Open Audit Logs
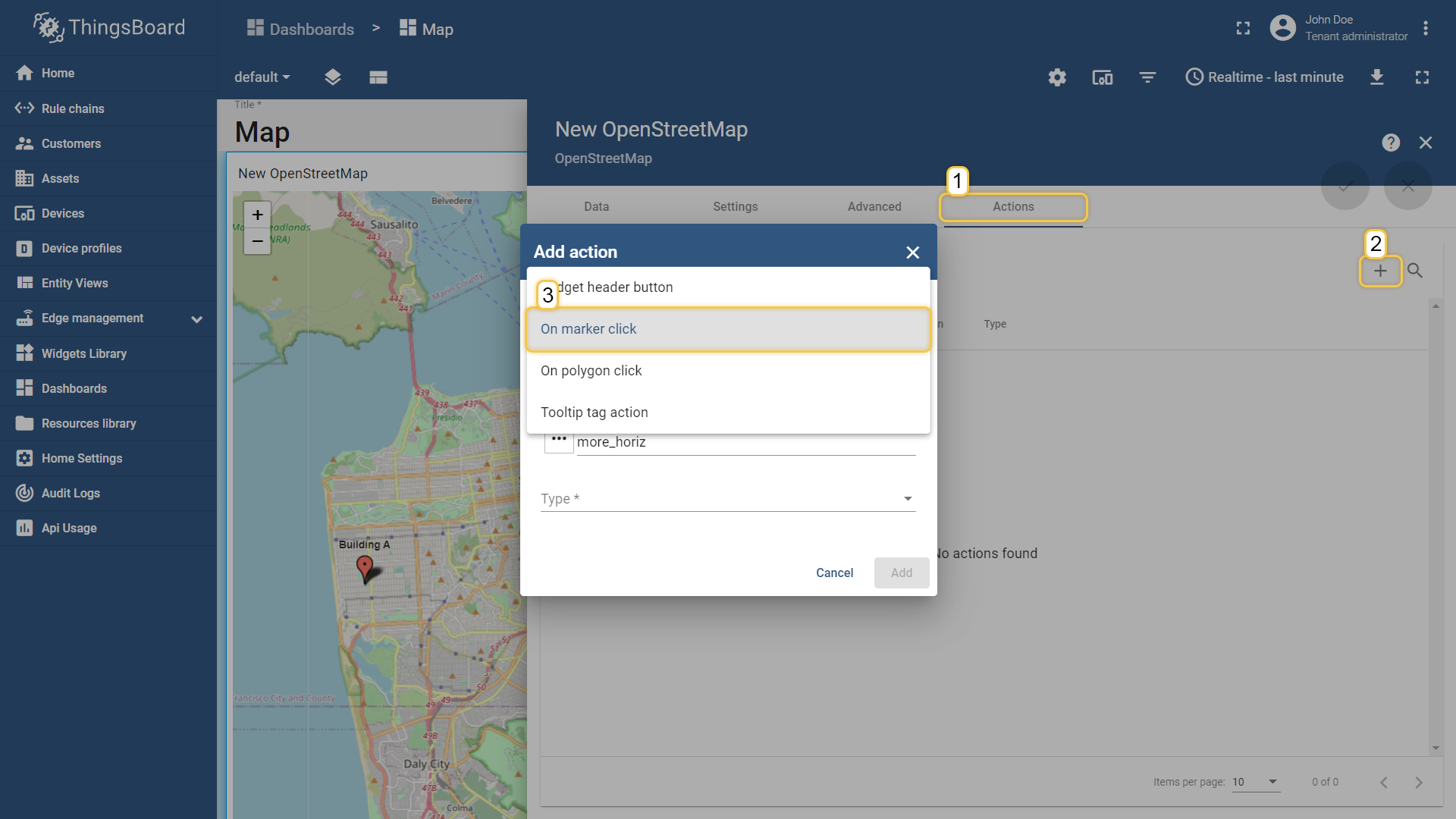 108,493
